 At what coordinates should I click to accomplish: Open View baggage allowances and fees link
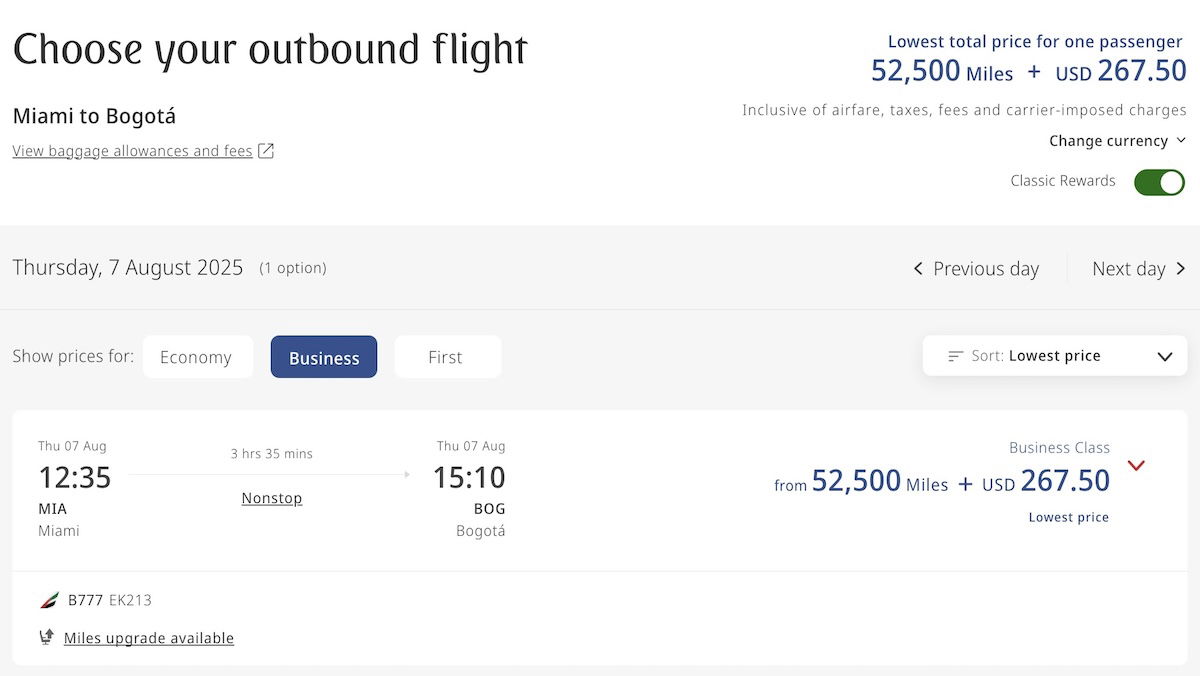132,151
